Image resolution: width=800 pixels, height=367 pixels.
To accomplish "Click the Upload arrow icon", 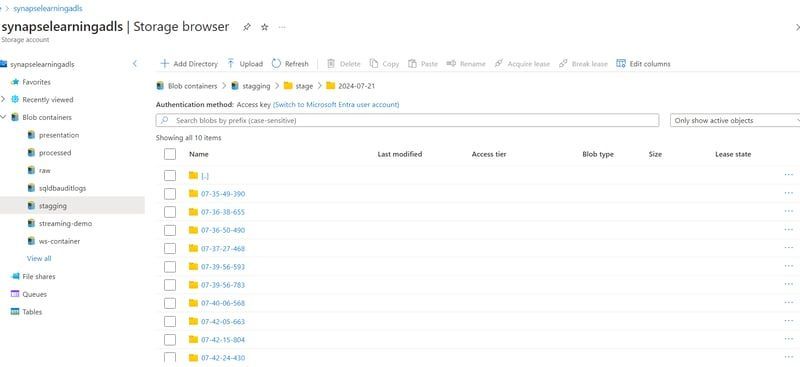I will [x=231, y=64].
